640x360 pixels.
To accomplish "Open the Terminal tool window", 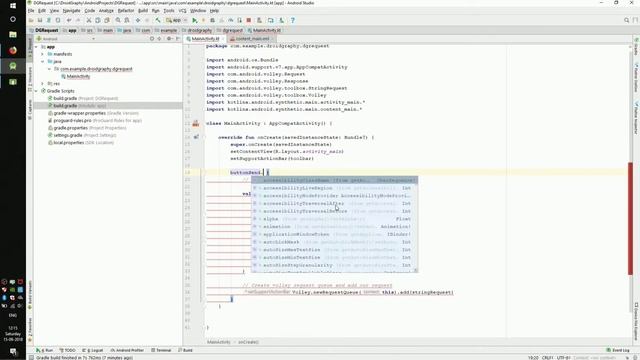I will pyautogui.click(x=161, y=350).
